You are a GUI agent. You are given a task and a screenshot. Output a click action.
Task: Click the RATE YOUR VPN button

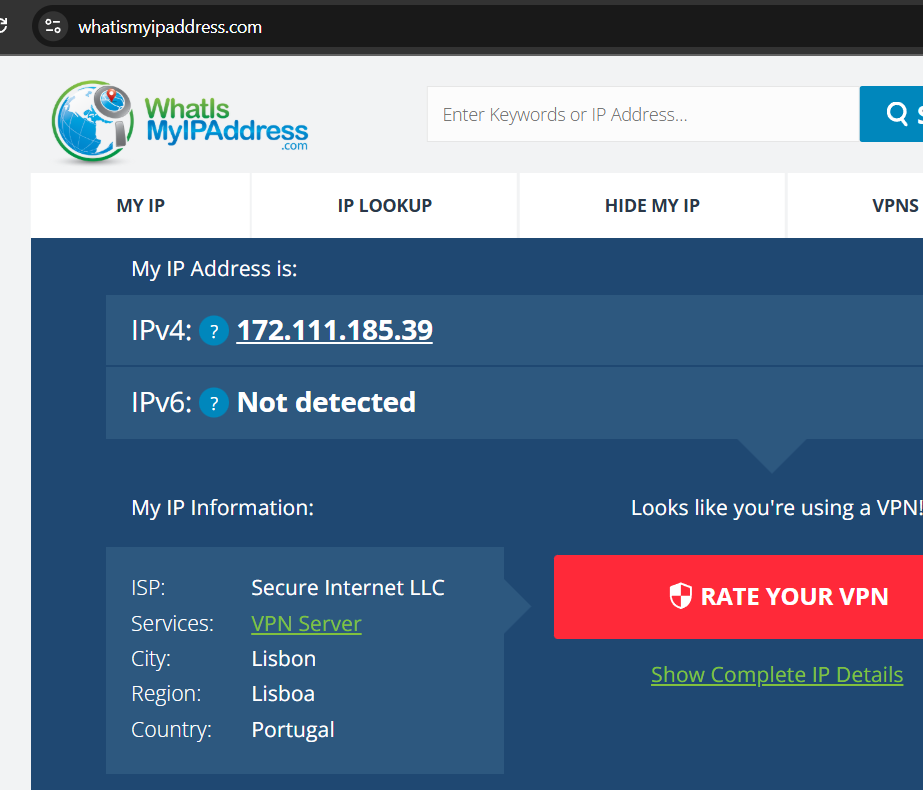click(x=738, y=596)
